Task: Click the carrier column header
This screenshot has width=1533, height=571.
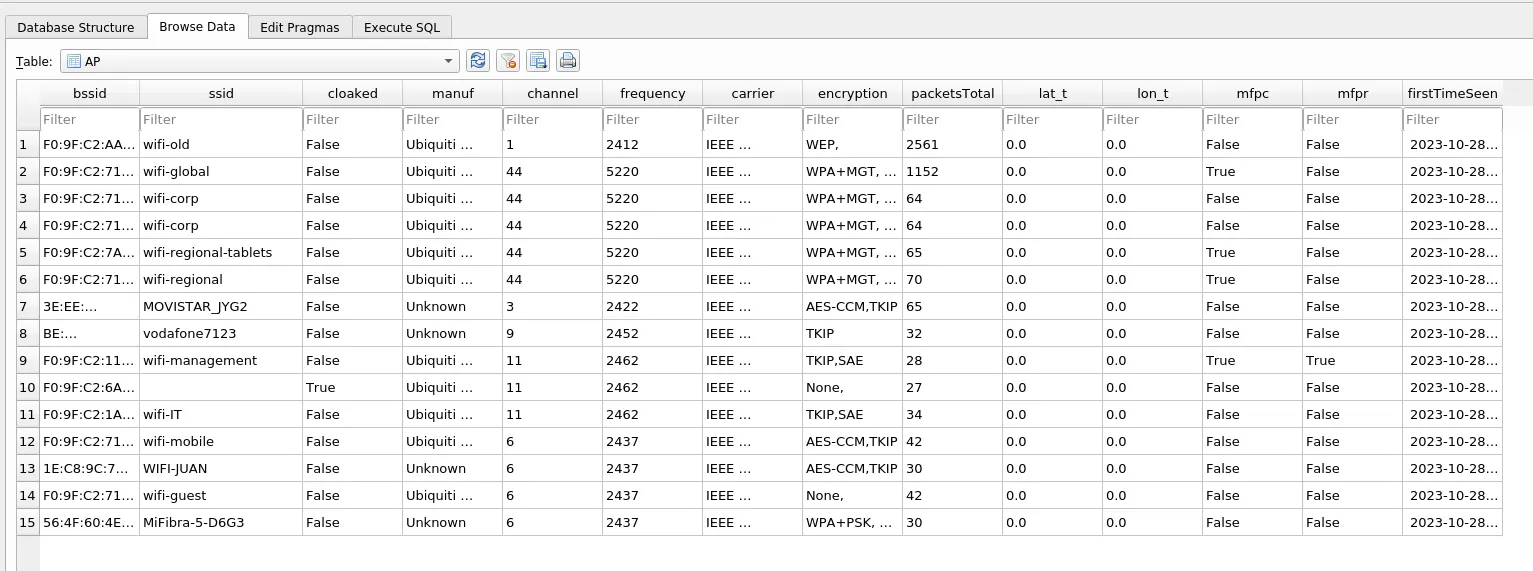Action: tap(753, 93)
